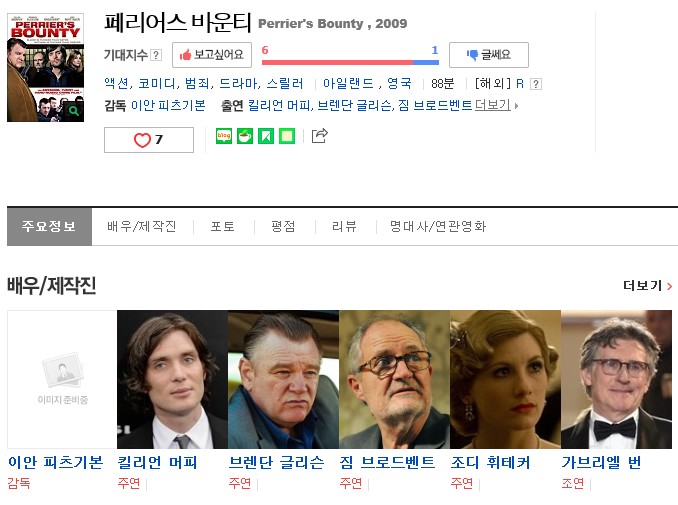Screen dimensions: 678x505
Task: Expand 배우/제작진 section via 더보기 chevron
Action: point(648,285)
